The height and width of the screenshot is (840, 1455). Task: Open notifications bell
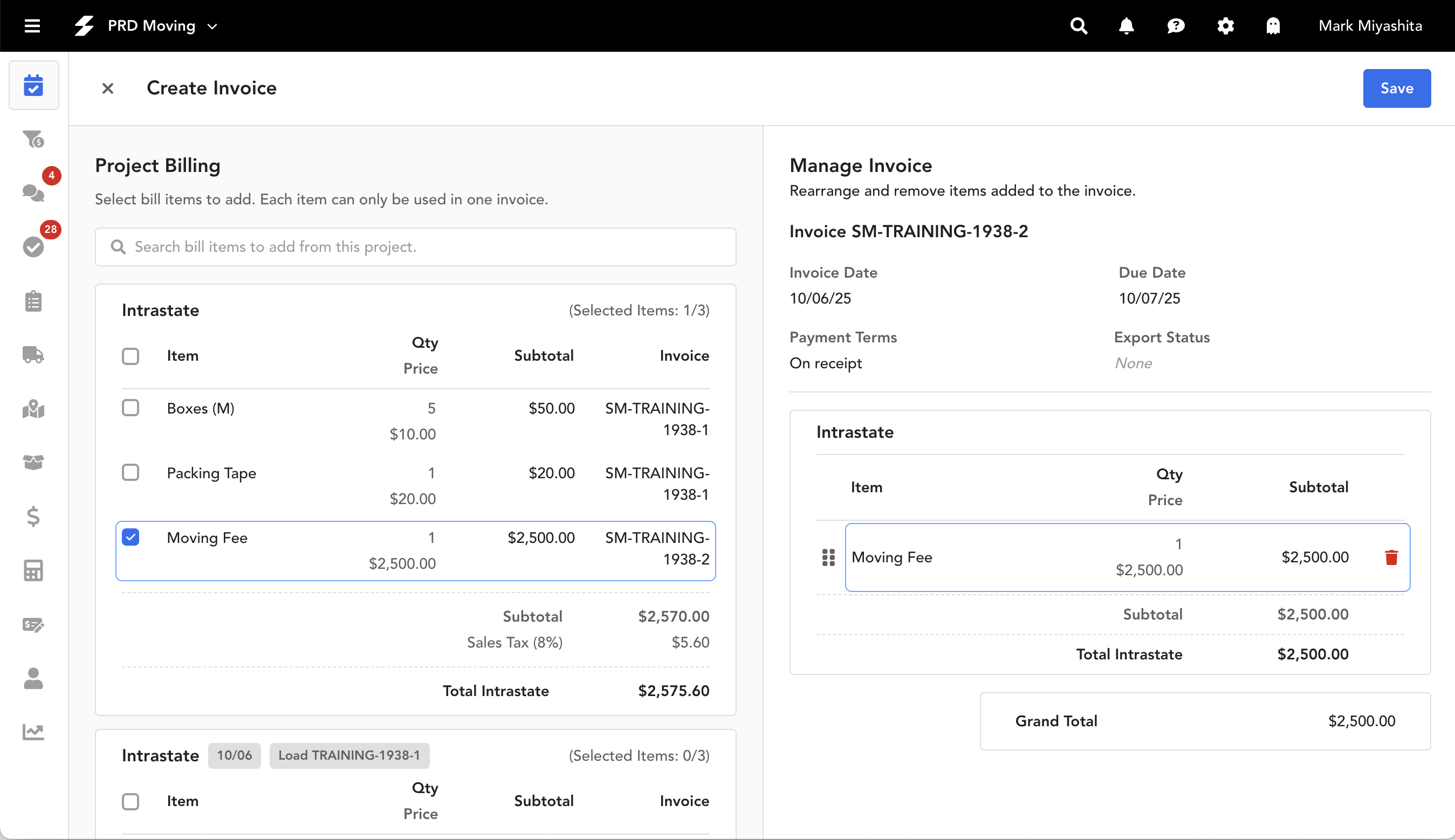tap(1125, 26)
